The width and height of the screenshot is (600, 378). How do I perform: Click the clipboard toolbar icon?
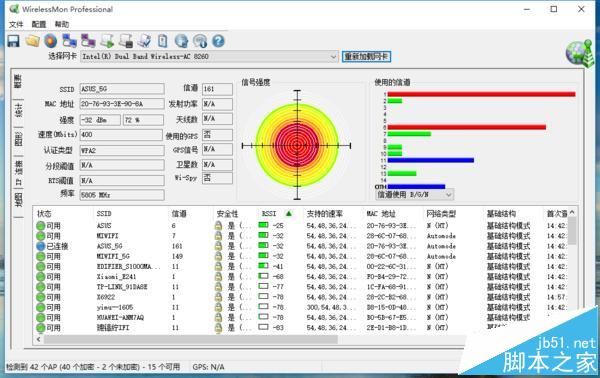(163, 41)
